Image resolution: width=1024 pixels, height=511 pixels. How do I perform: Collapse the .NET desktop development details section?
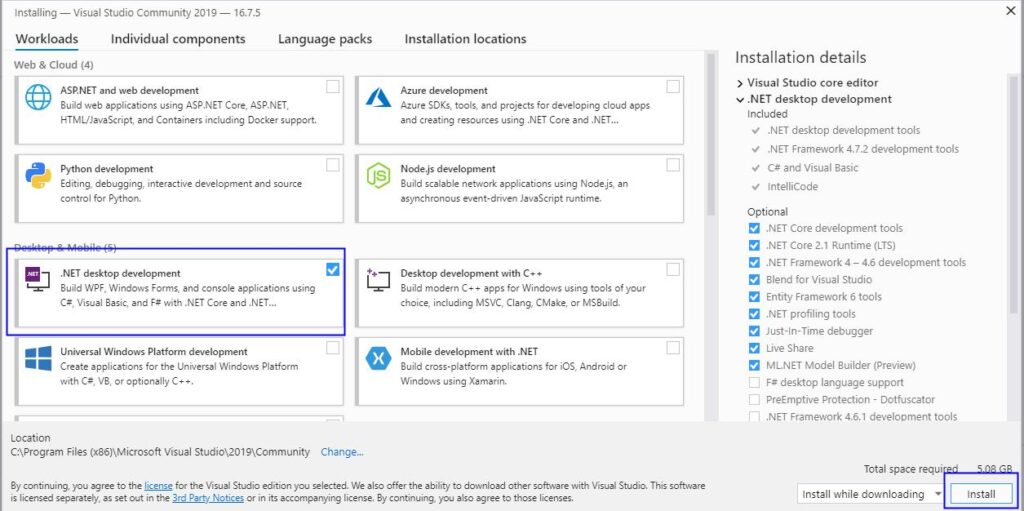coord(740,99)
